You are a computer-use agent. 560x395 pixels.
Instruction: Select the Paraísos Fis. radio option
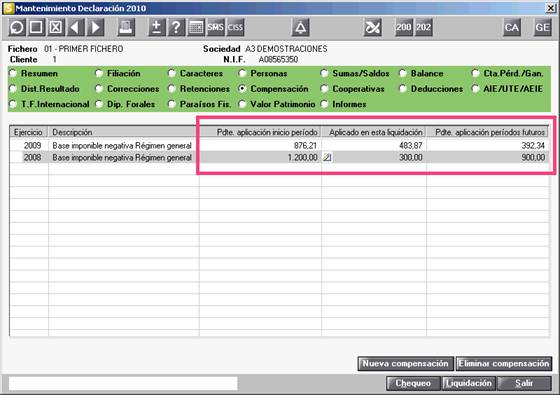click(x=172, y=104)
